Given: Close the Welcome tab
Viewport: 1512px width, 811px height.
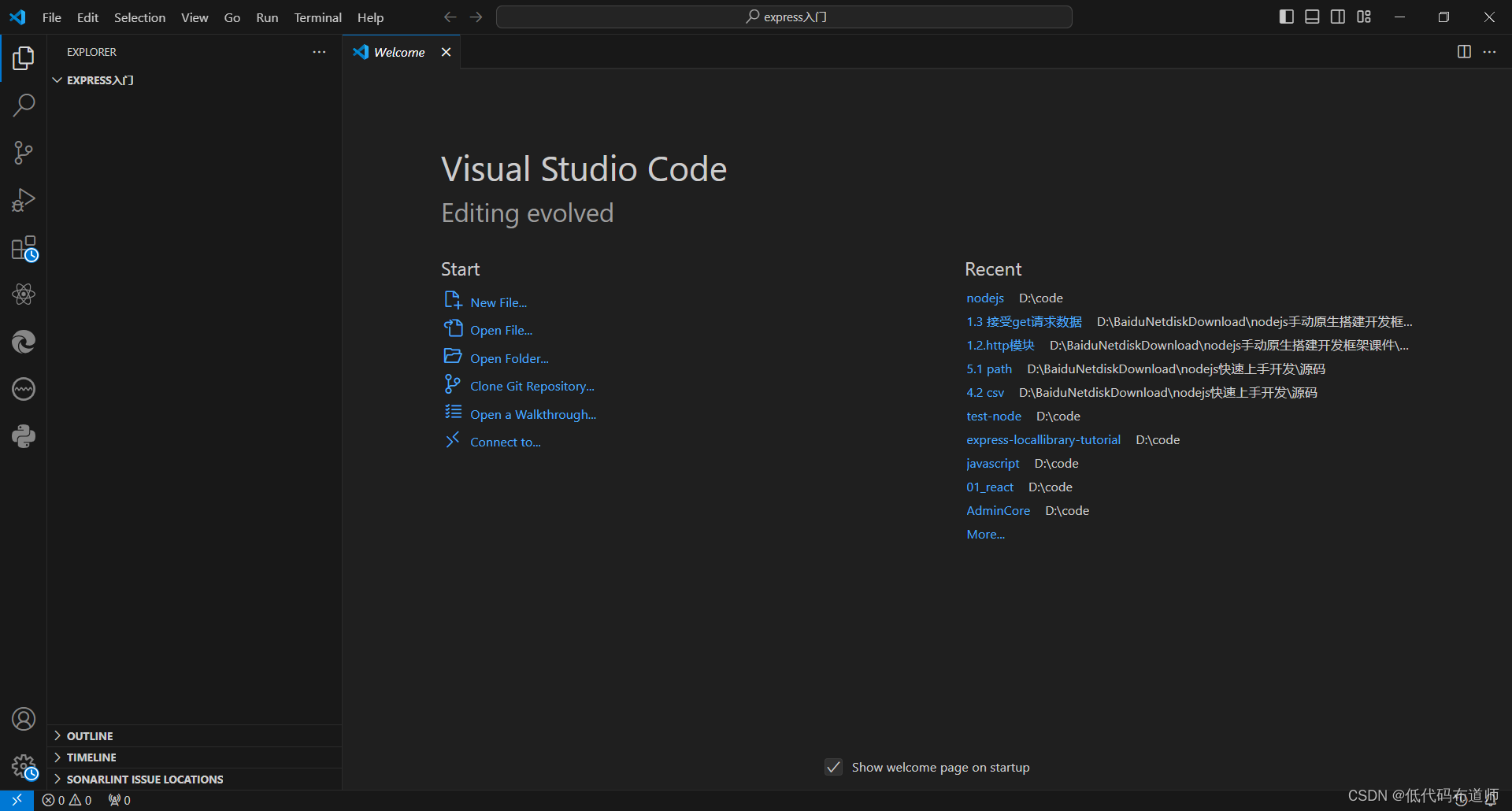Looking at the screenshot, I should pos(446,52).
